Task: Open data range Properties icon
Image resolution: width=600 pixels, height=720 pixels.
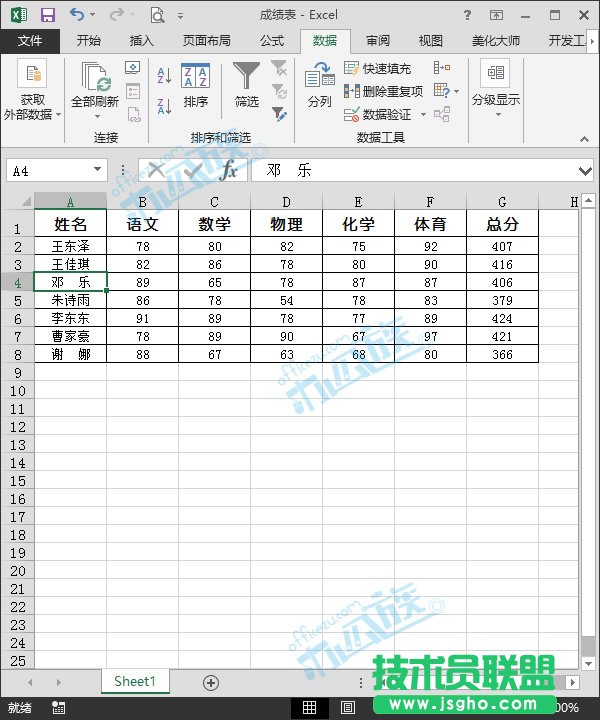Action: tap(133, 91)
